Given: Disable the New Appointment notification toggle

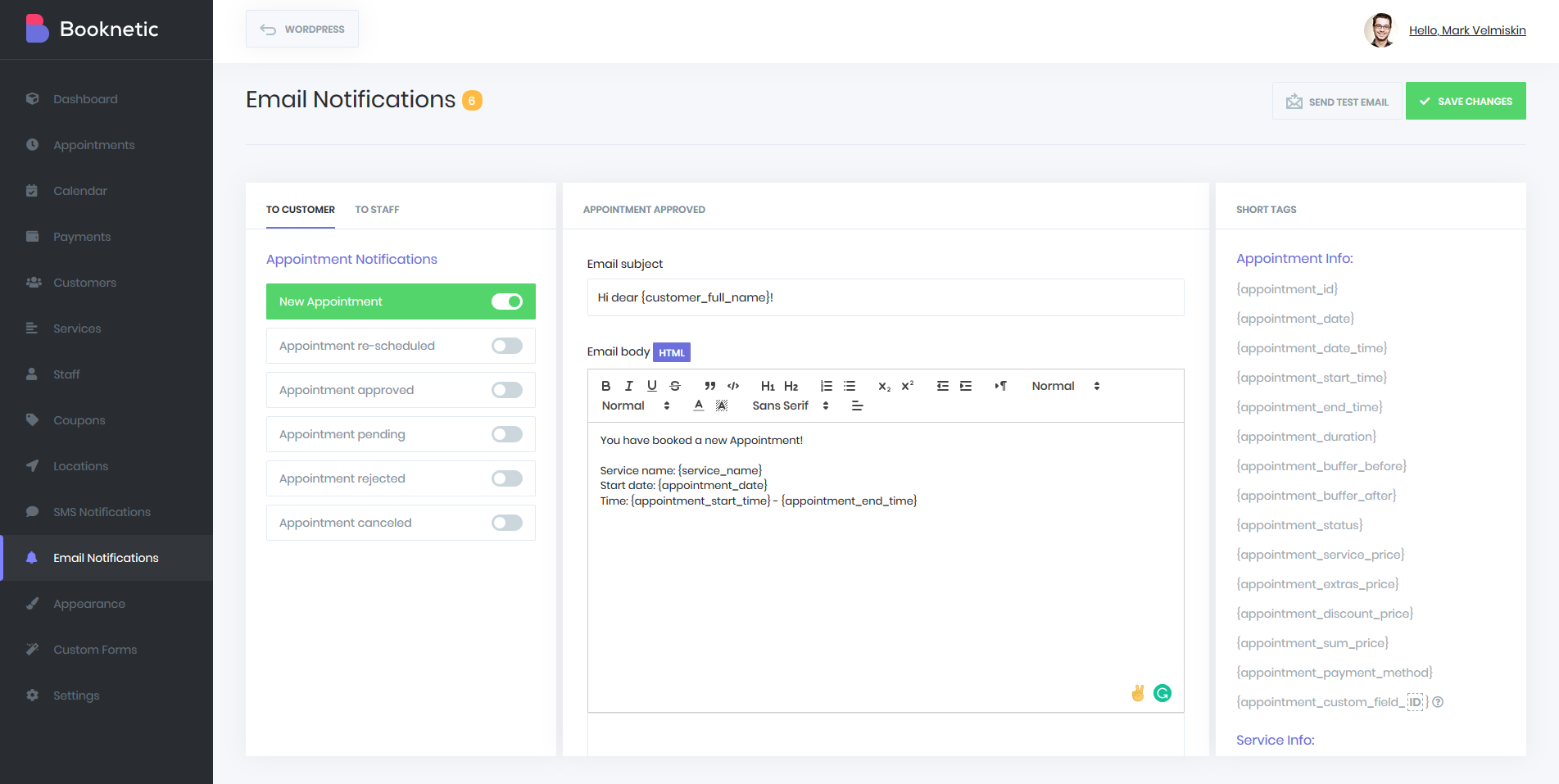Looking at the screenshot, I should (x=506, y=301).
